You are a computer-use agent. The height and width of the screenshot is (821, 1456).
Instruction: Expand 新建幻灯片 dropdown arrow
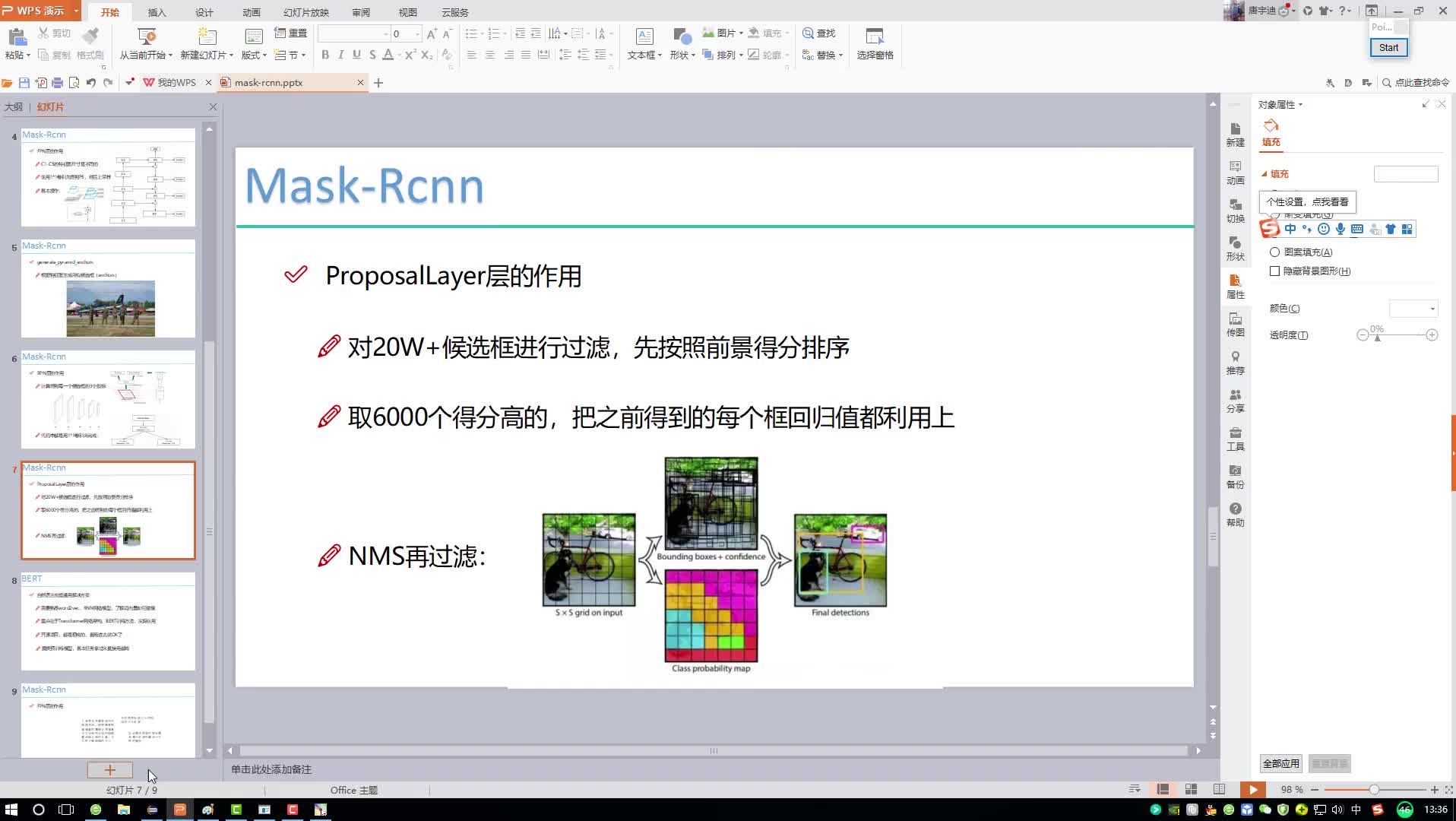pos(232,55)
